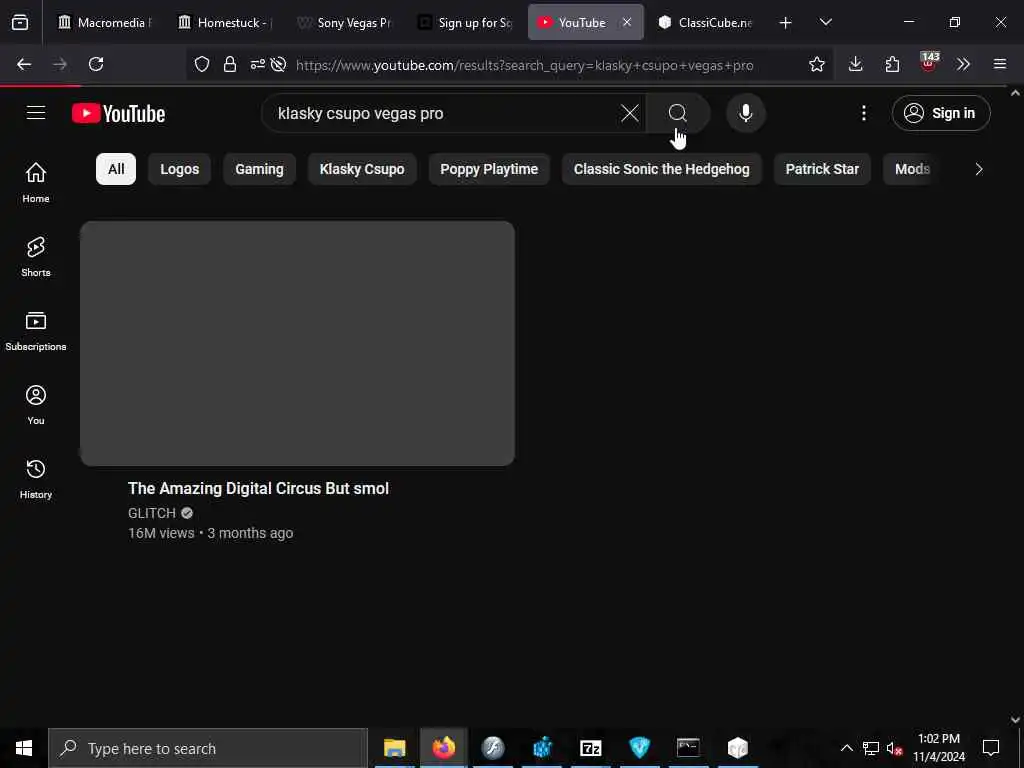
Task: Select the Classic Sonic the Hedgehog chip
Action: 662,169
